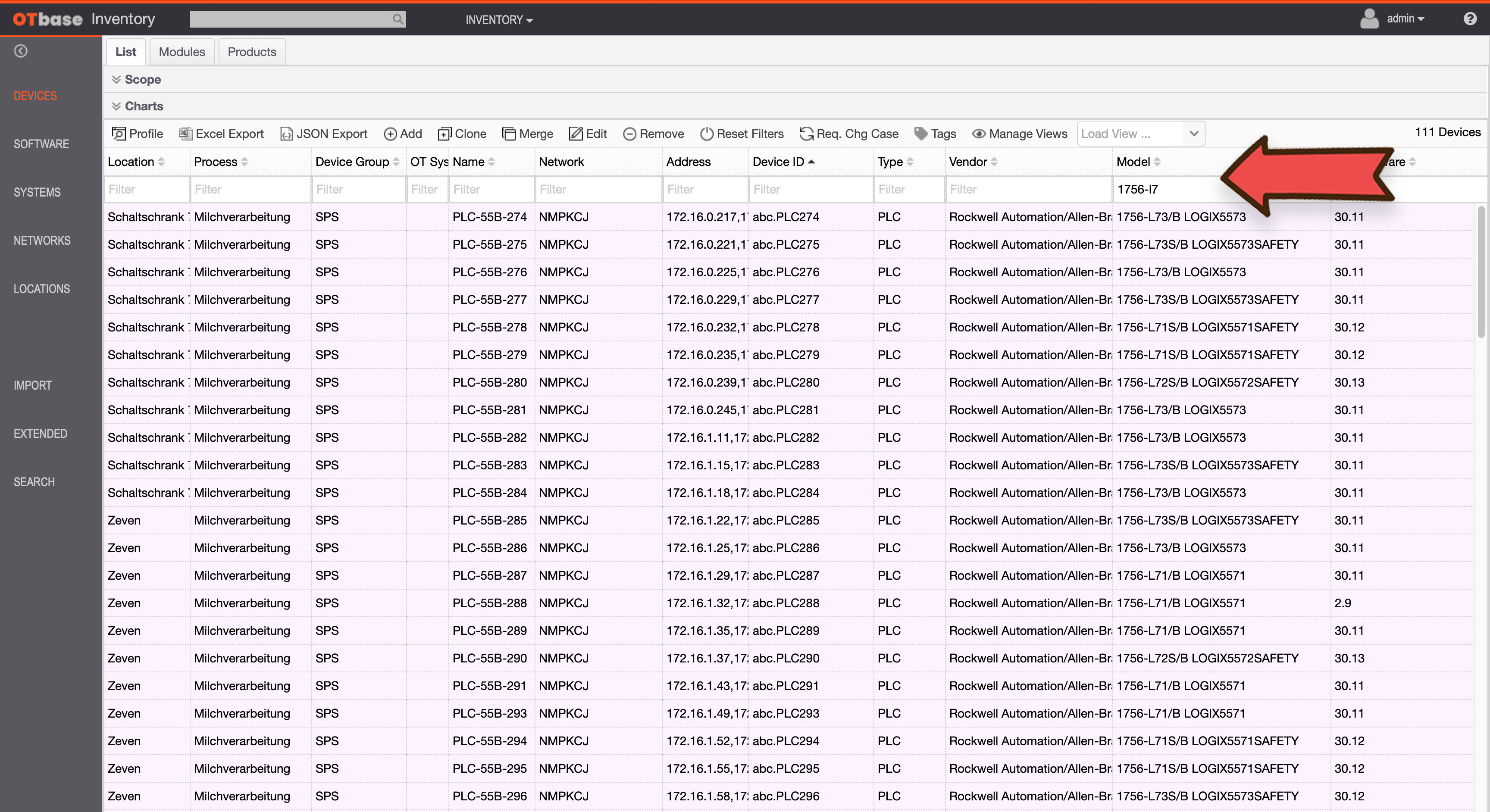The height and width of the screenshot is (812, 1490).
Task: Open NETWORKS in the sidebar
Action: click(42, 240)
